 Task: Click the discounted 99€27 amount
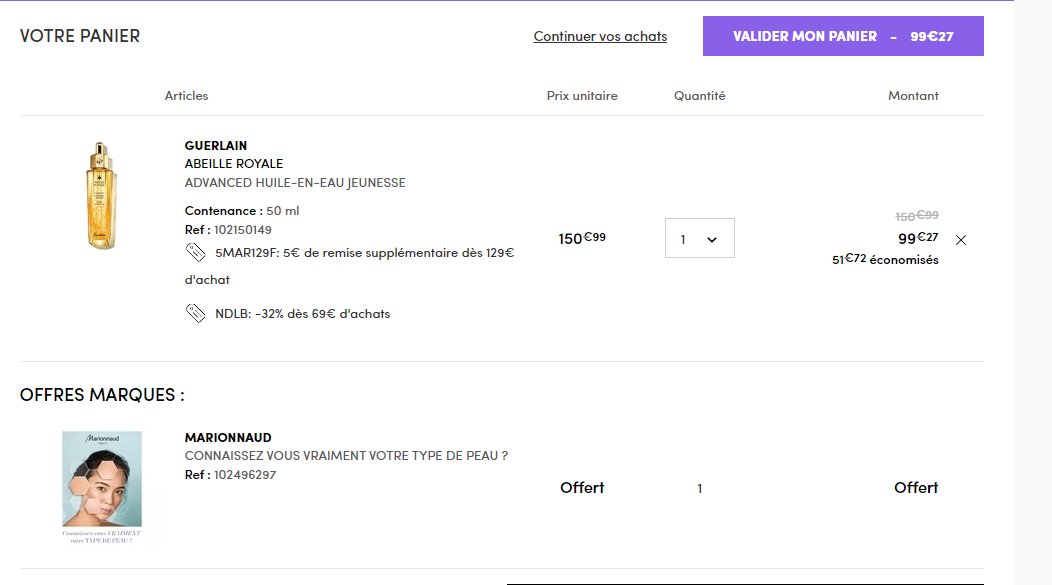918,237
